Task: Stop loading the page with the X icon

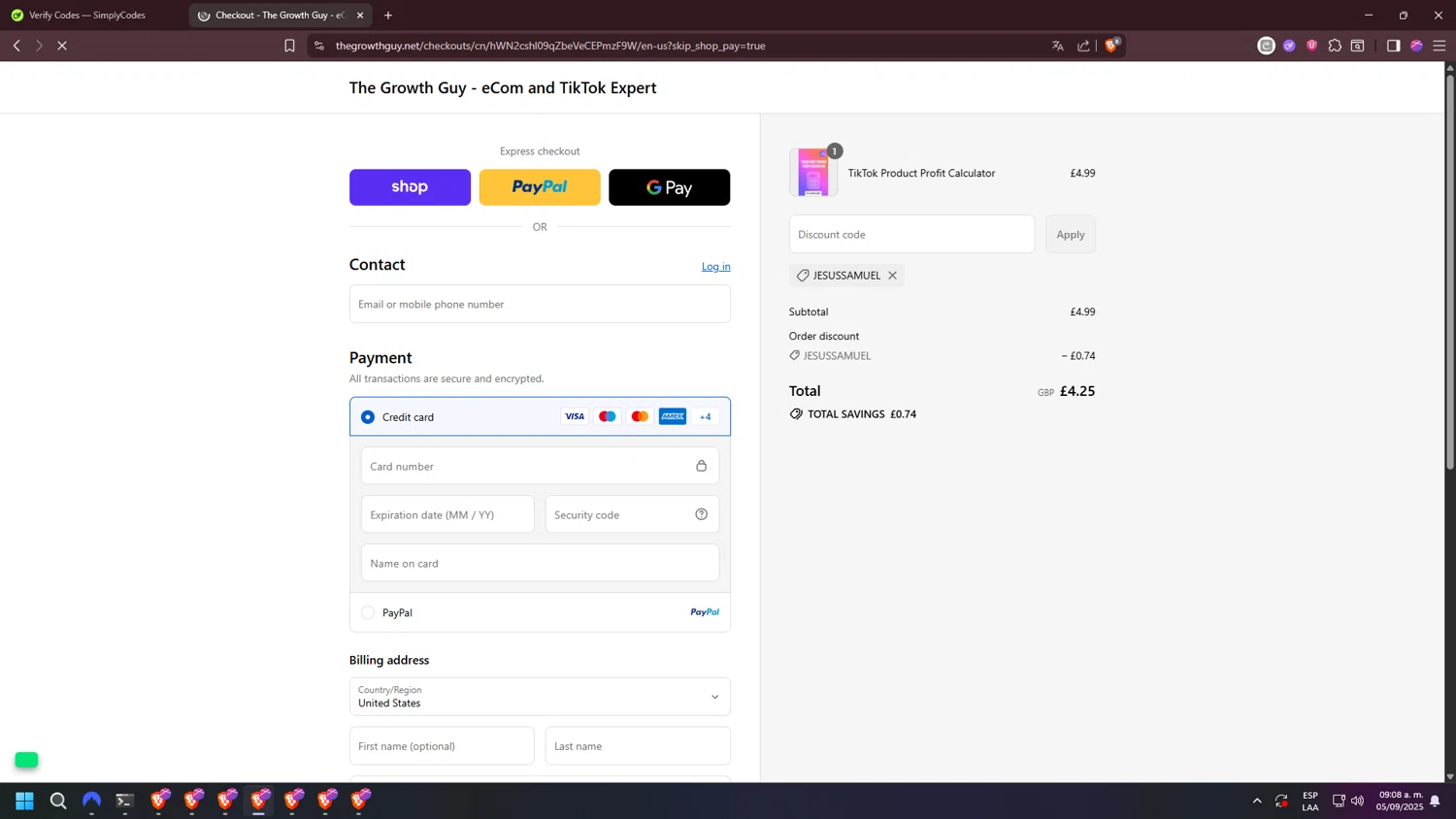Action: point(62,46)
